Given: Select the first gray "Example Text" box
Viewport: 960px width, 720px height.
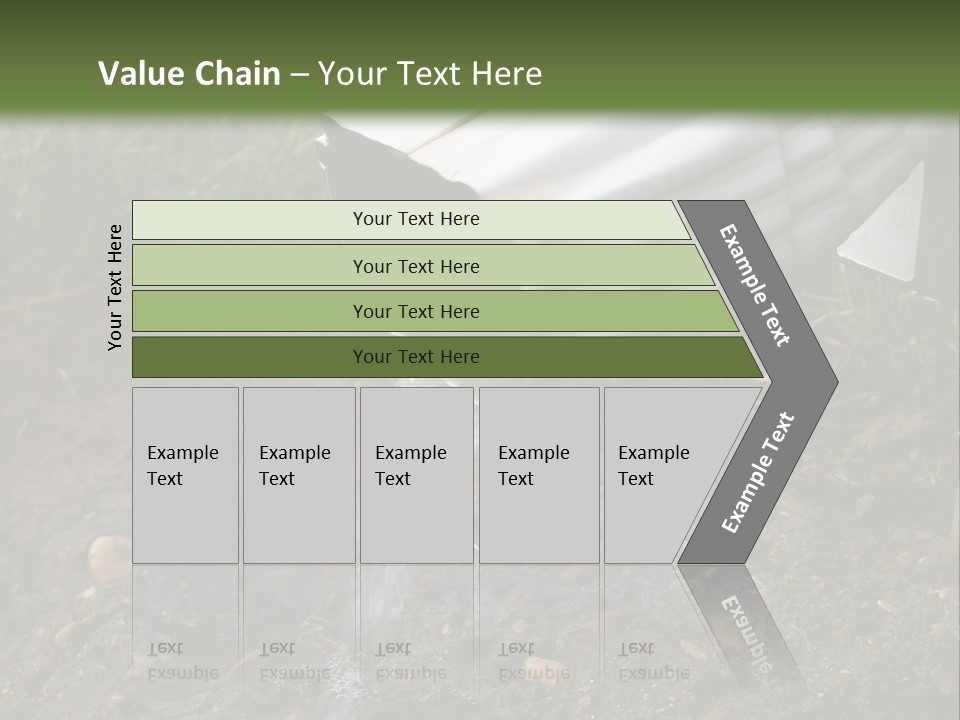Looking at the screenshot, I should point(184,475).
